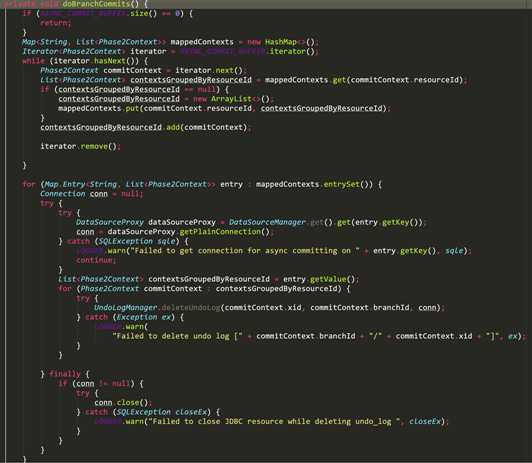The width and height of the screenshot is (532, 463).
Task: Click the entrySet method call
Action: pyautogui.click(x=341, y=185)
